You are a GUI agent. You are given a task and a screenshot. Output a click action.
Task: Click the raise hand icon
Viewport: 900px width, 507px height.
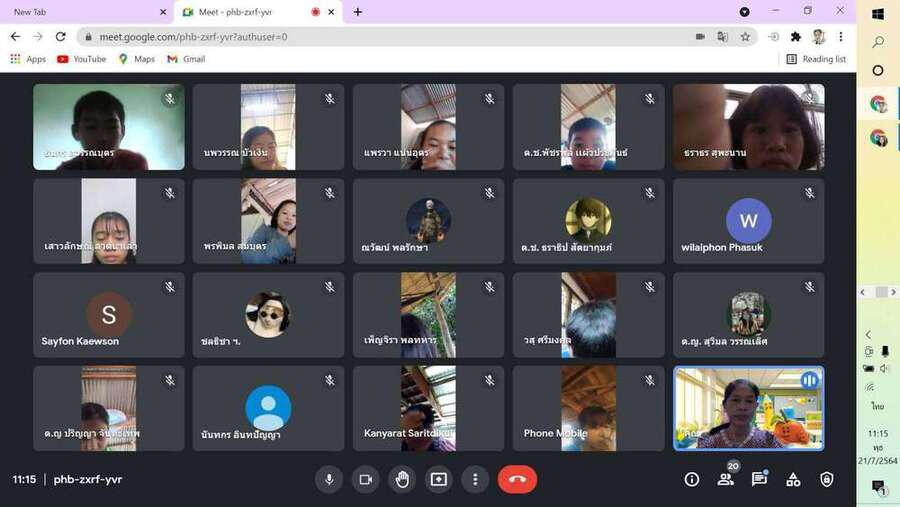(402, 479)
